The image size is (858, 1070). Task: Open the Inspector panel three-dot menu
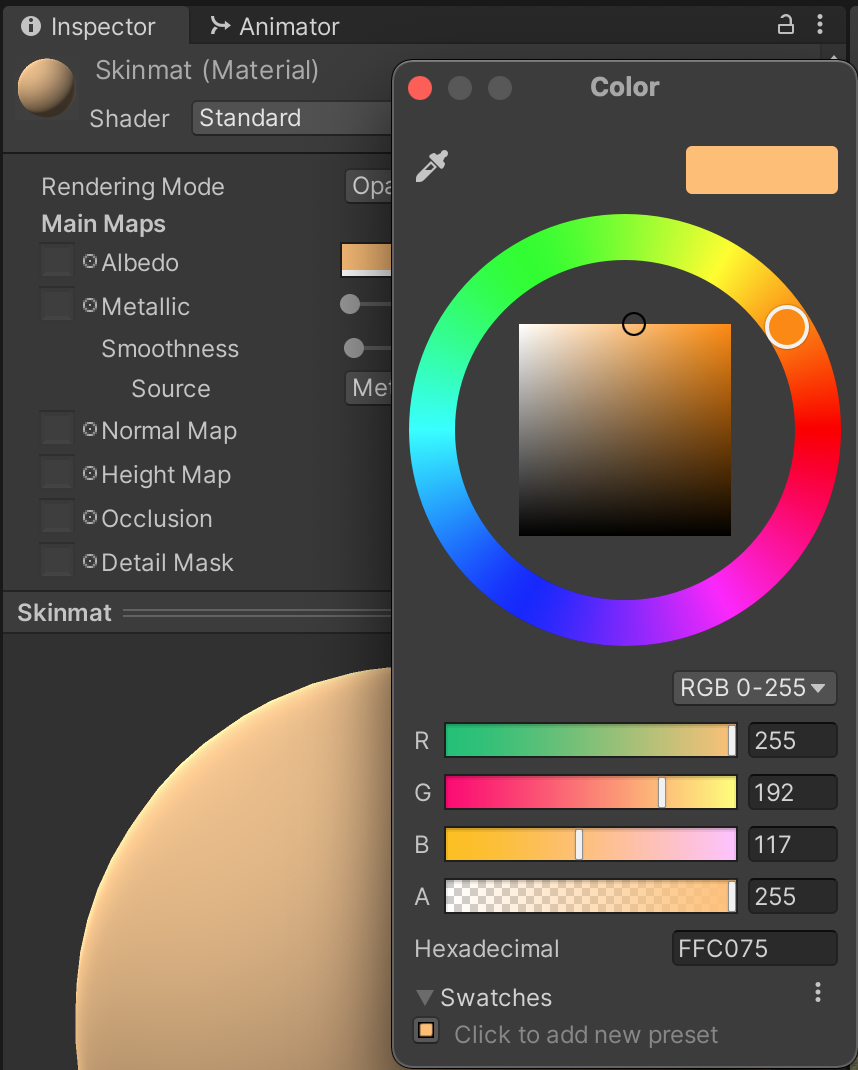820,25
